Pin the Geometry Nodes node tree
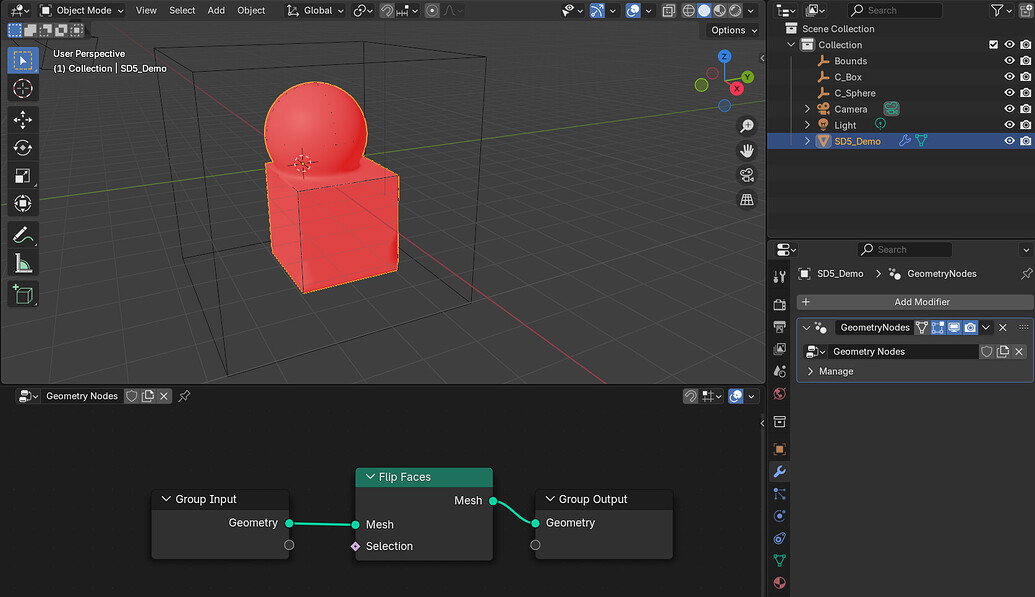1035x597 pixels. (184, 396)
